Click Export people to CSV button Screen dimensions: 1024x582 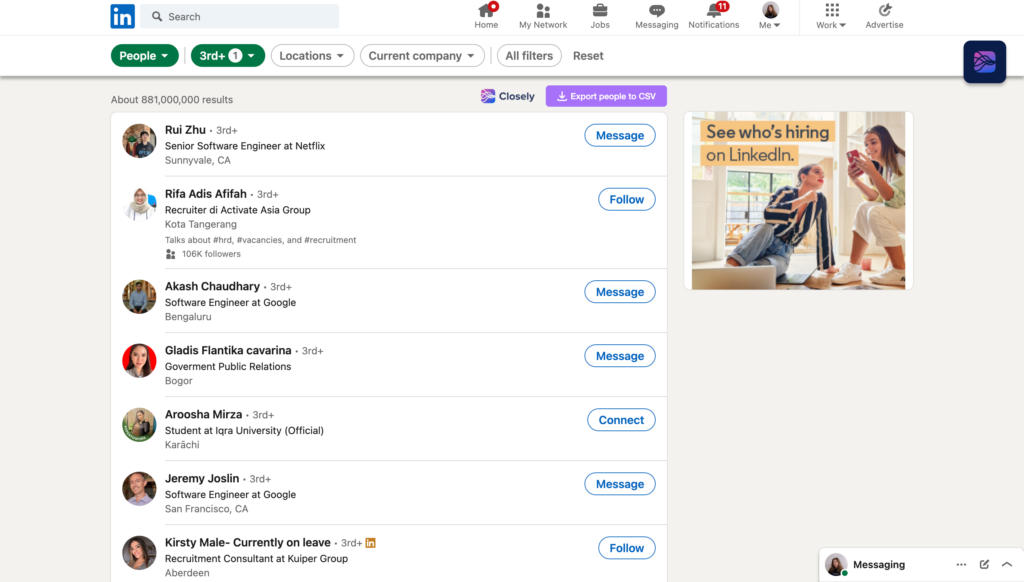[x=606, y=97]
